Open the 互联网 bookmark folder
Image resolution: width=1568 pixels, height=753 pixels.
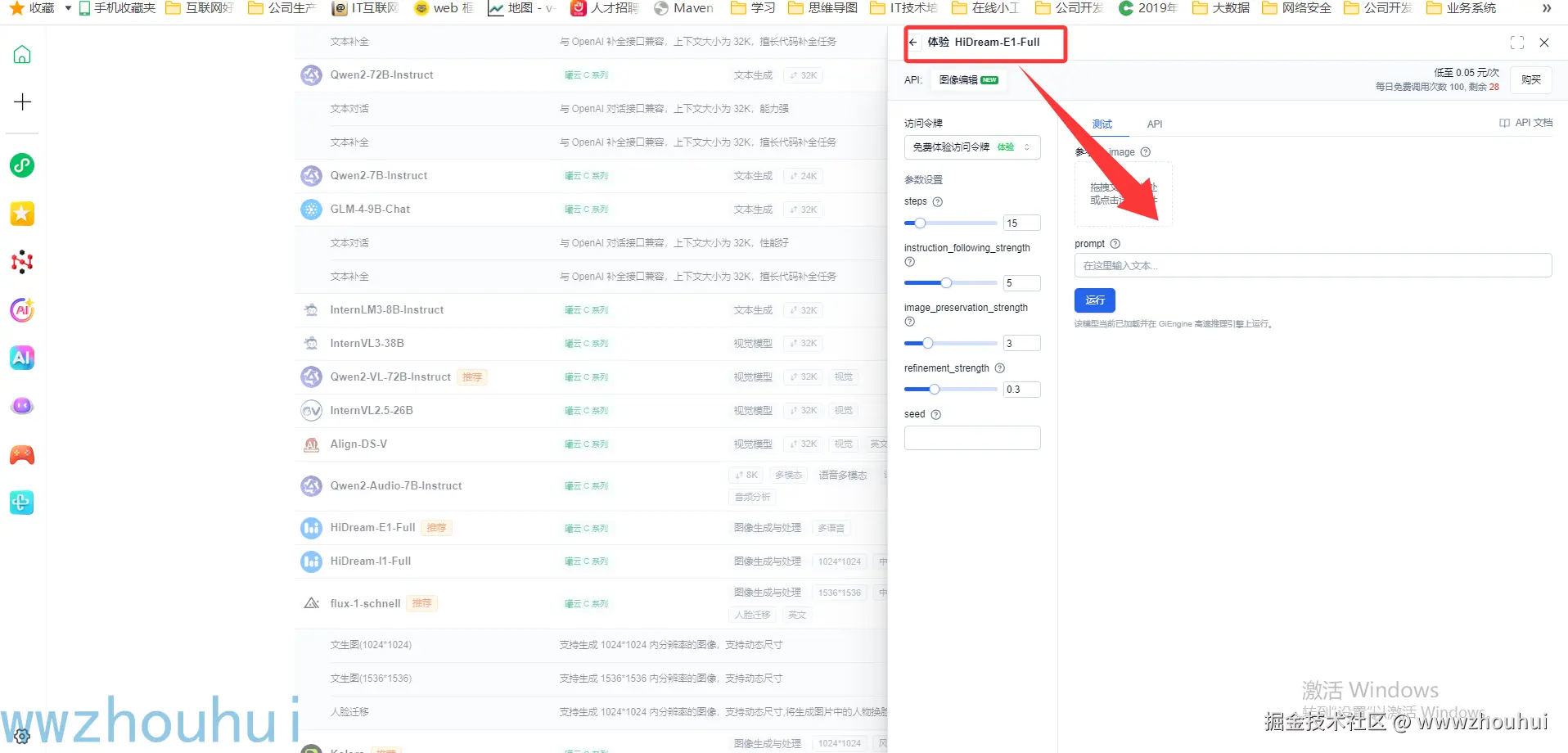200,8
